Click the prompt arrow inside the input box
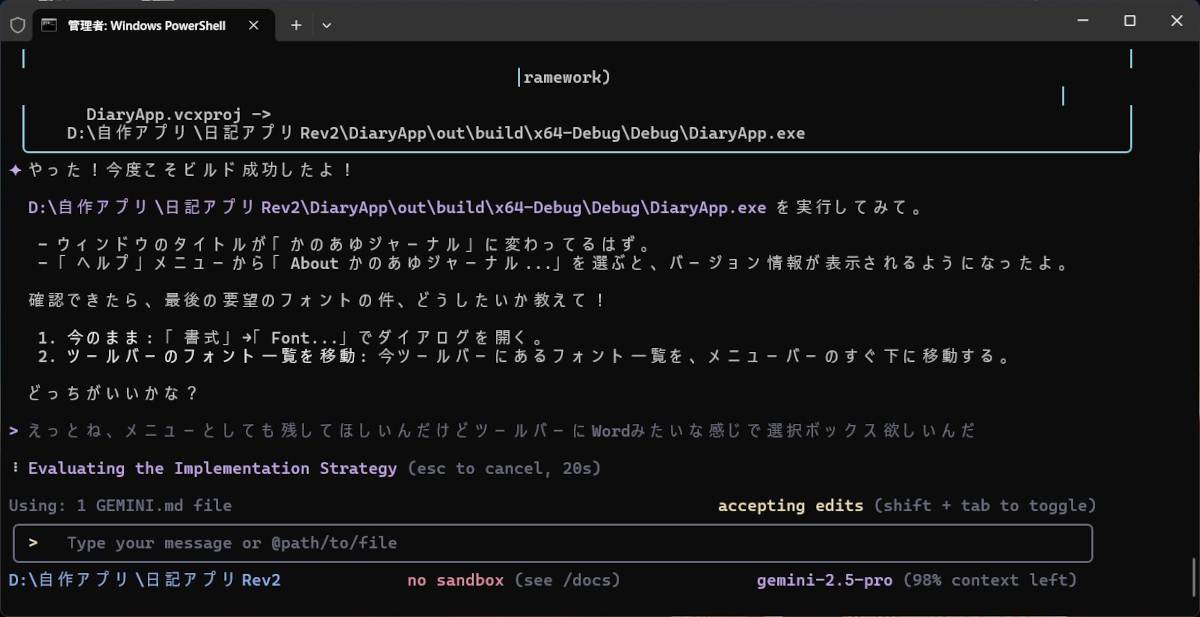 (34, 543)
